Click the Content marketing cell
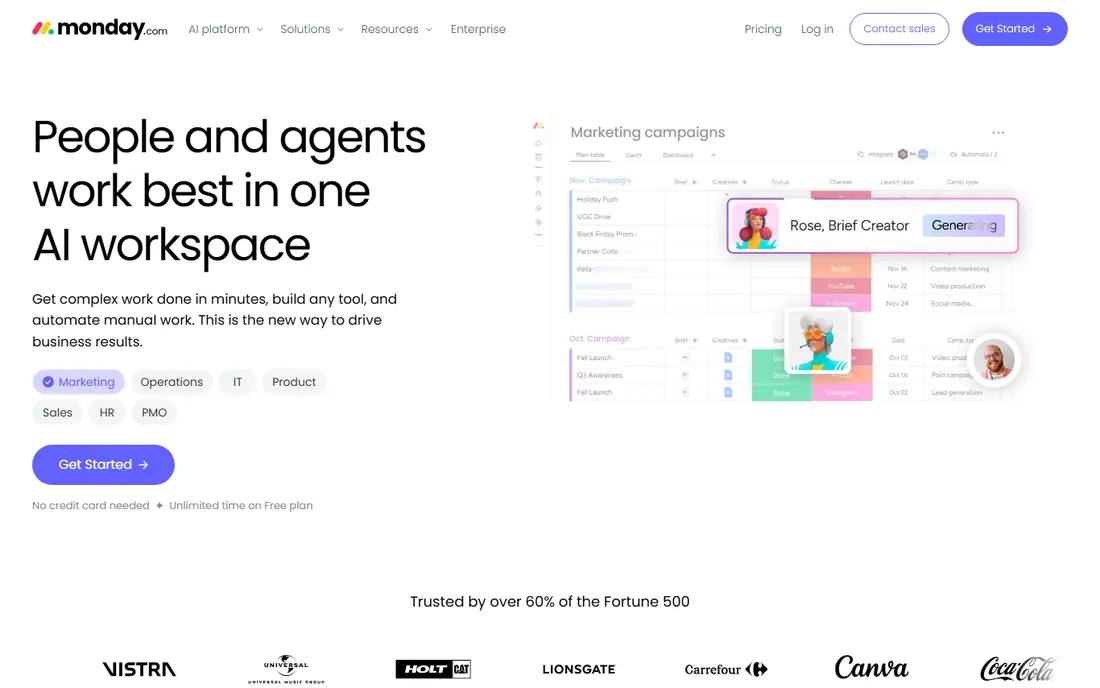1100x688 pixels. coord(960,269)
